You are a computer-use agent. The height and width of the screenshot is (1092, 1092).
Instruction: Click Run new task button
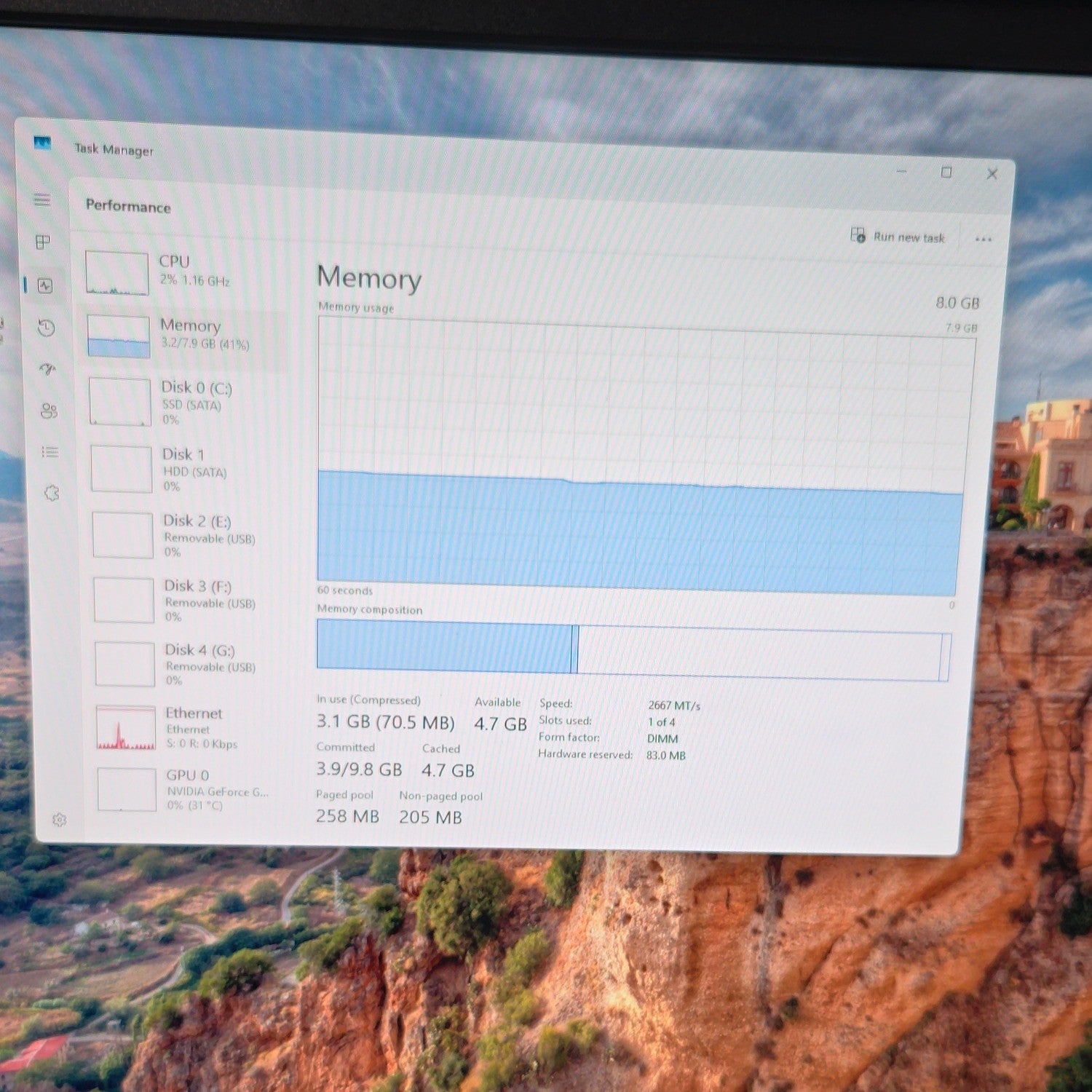click(898, 236)
